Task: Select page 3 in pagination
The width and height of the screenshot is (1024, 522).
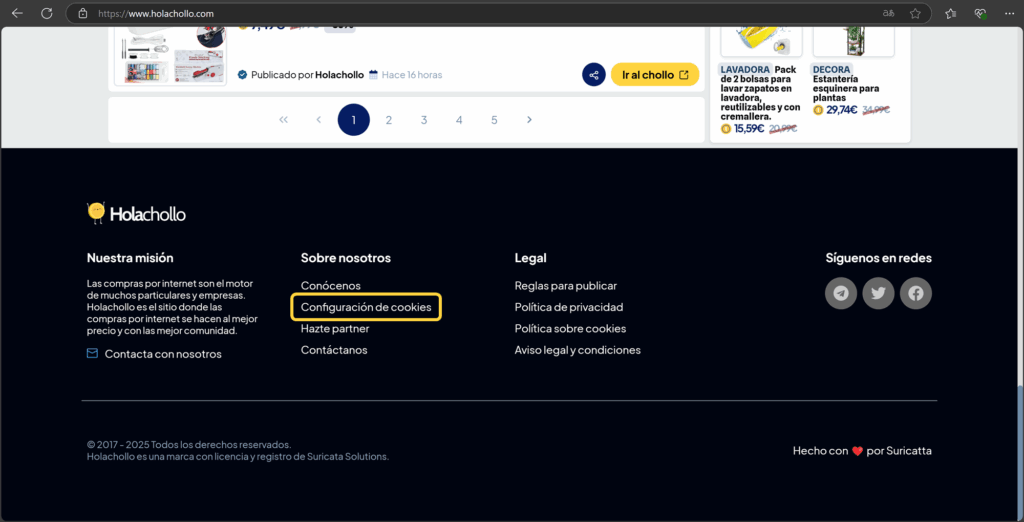Action: [x=424, y=120]
